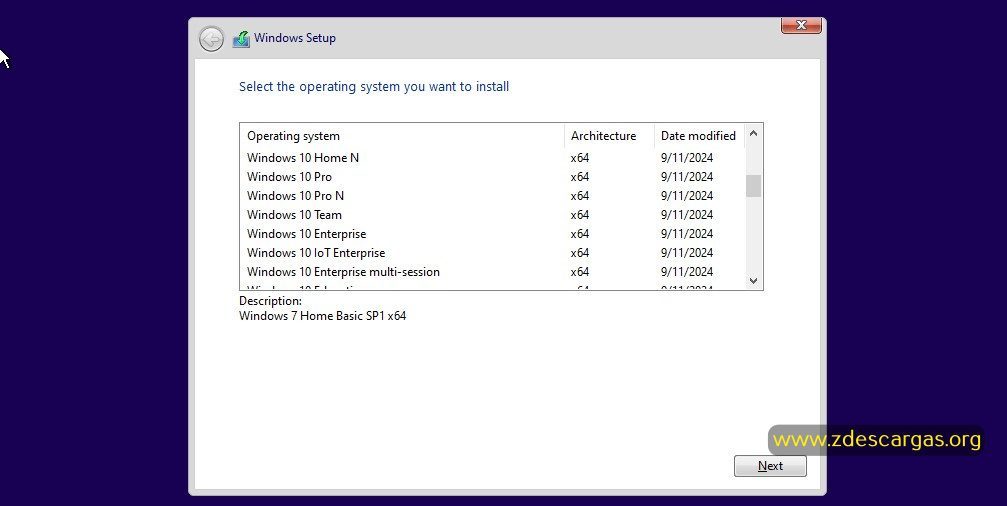1007x506 pixels.
Task: Click the Windows Setup title icon
Action: point(241,39)
